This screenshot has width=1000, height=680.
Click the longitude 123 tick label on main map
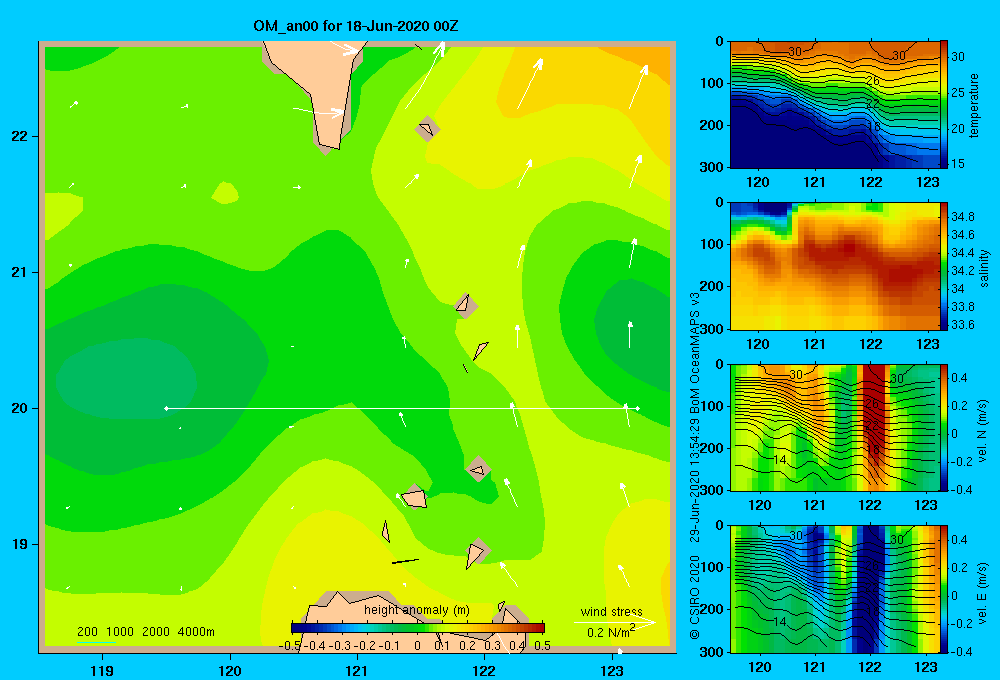(612, 670)
